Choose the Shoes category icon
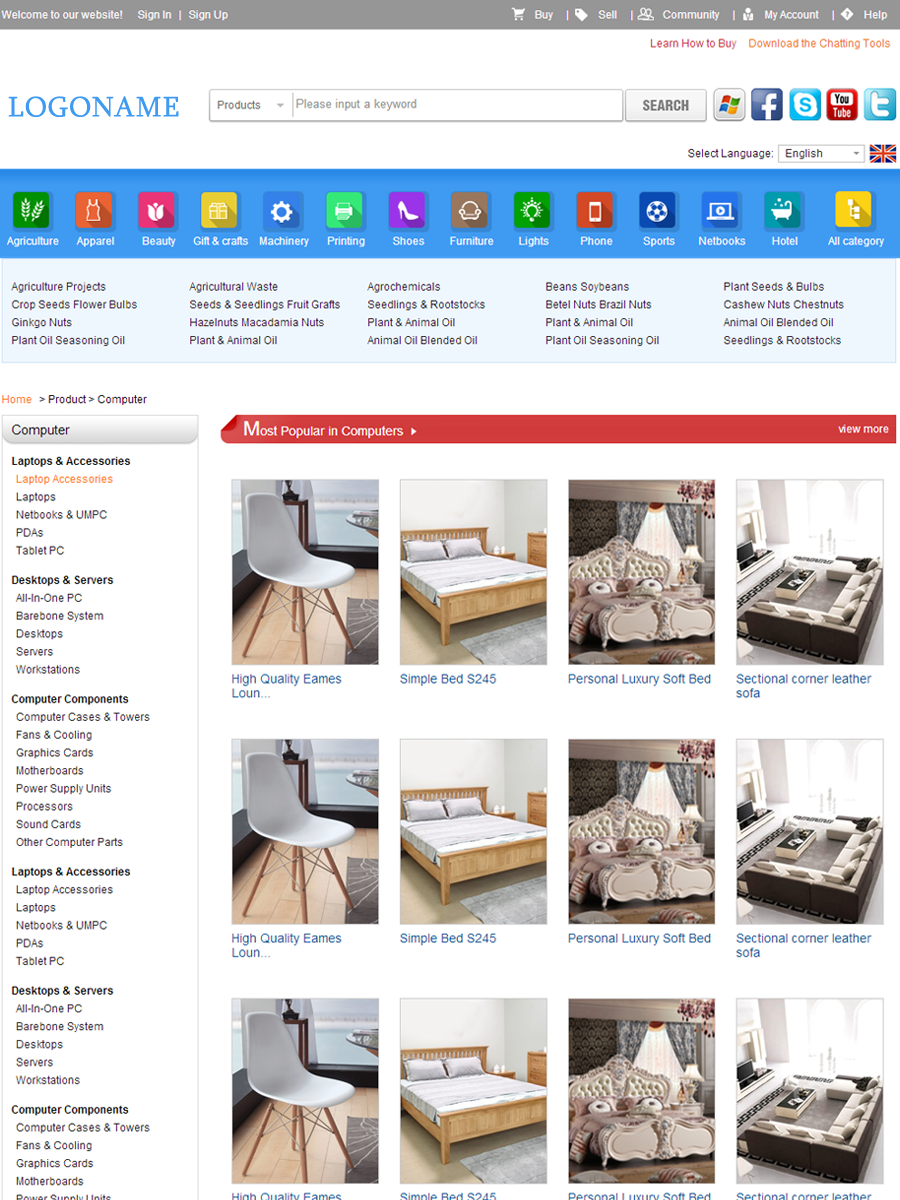The image size is (900, 1200). pos(408,210)
